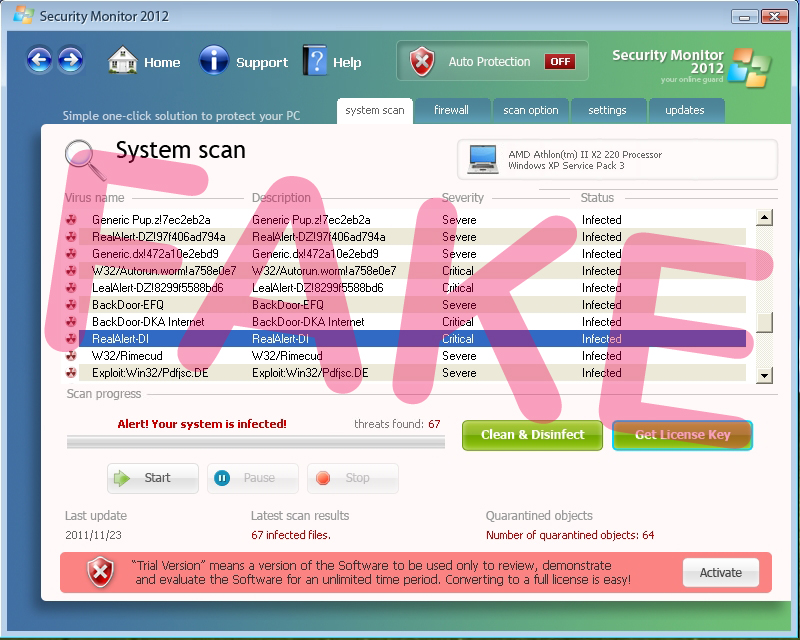Open the updates tab

685,111
